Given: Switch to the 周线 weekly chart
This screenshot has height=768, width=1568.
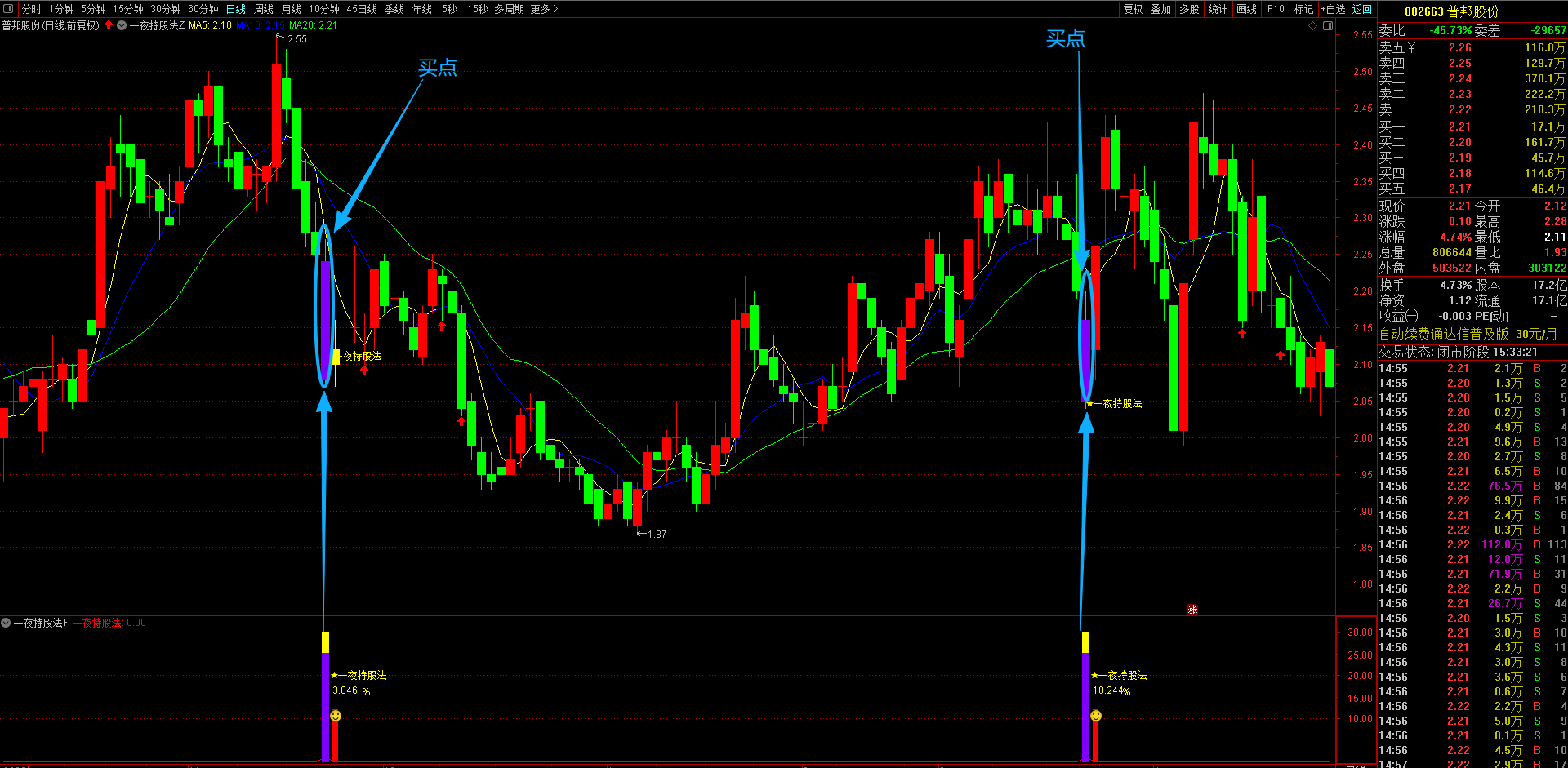Looking at the screenshot, I should tap(264, 9).
